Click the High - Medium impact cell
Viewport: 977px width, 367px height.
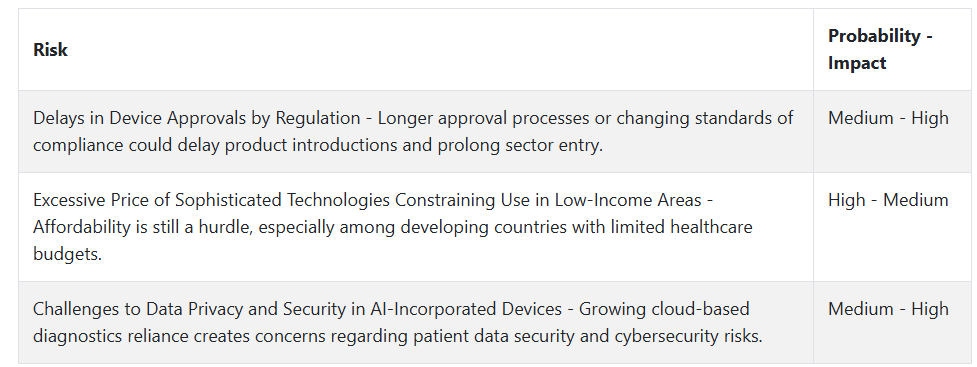pos(888,200)
